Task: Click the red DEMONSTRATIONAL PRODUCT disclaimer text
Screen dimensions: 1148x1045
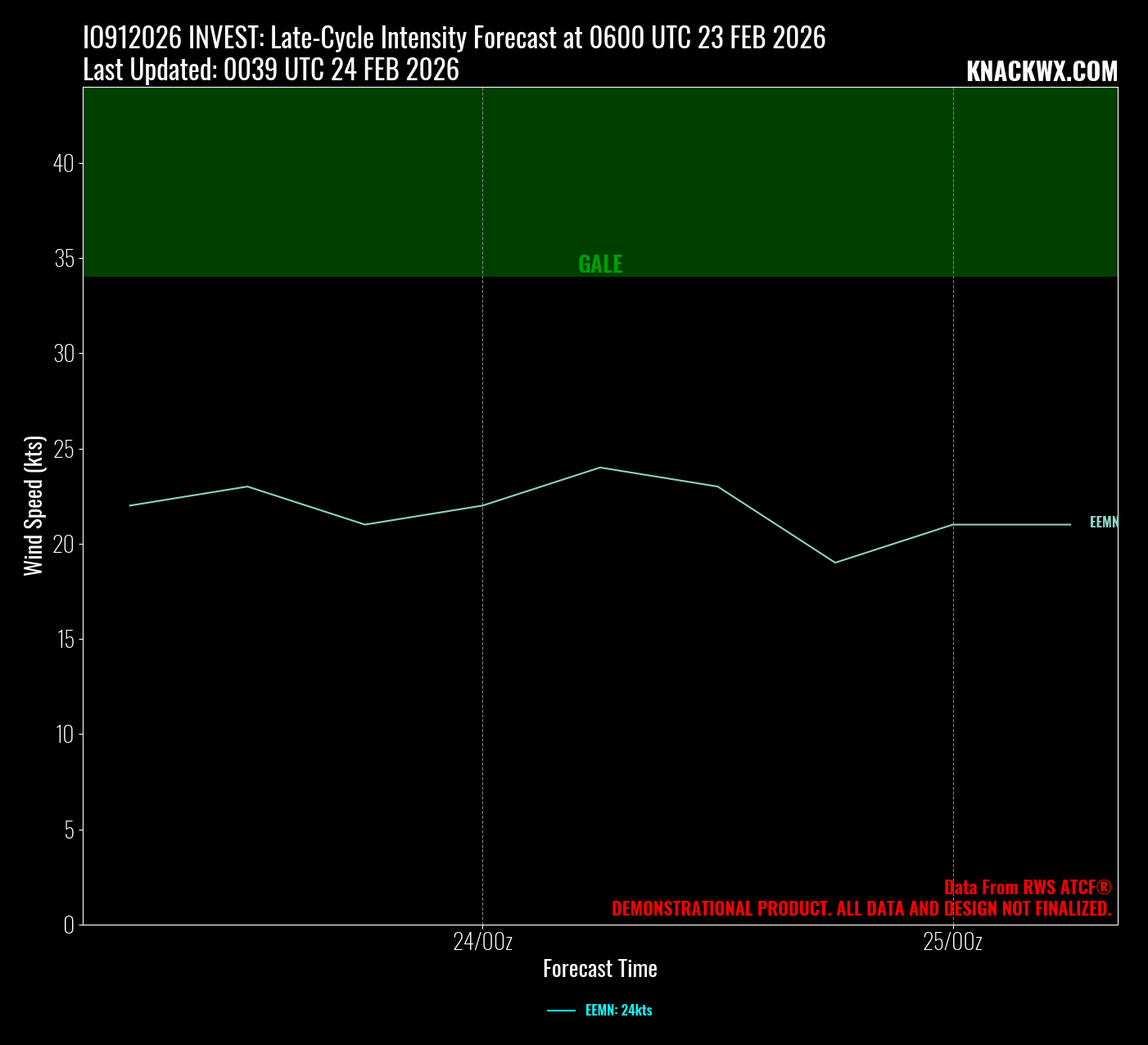Action: coord(861,909)
